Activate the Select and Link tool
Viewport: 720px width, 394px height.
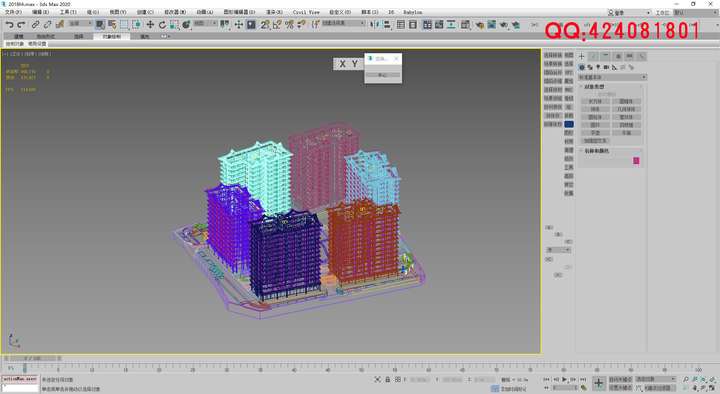tap(35, 24)
